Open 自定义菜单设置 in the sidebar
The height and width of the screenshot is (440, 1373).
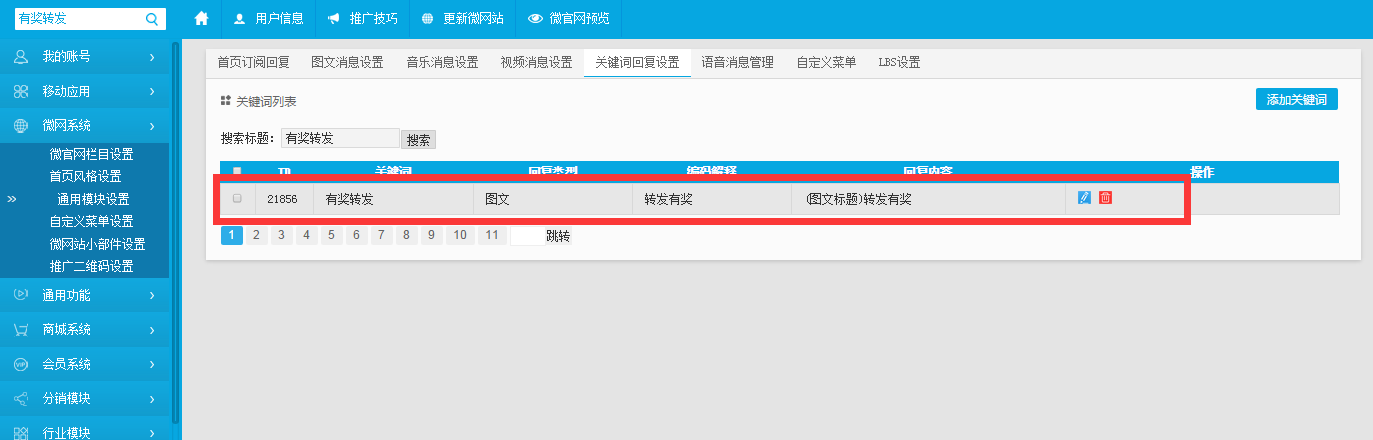[91, 221]
